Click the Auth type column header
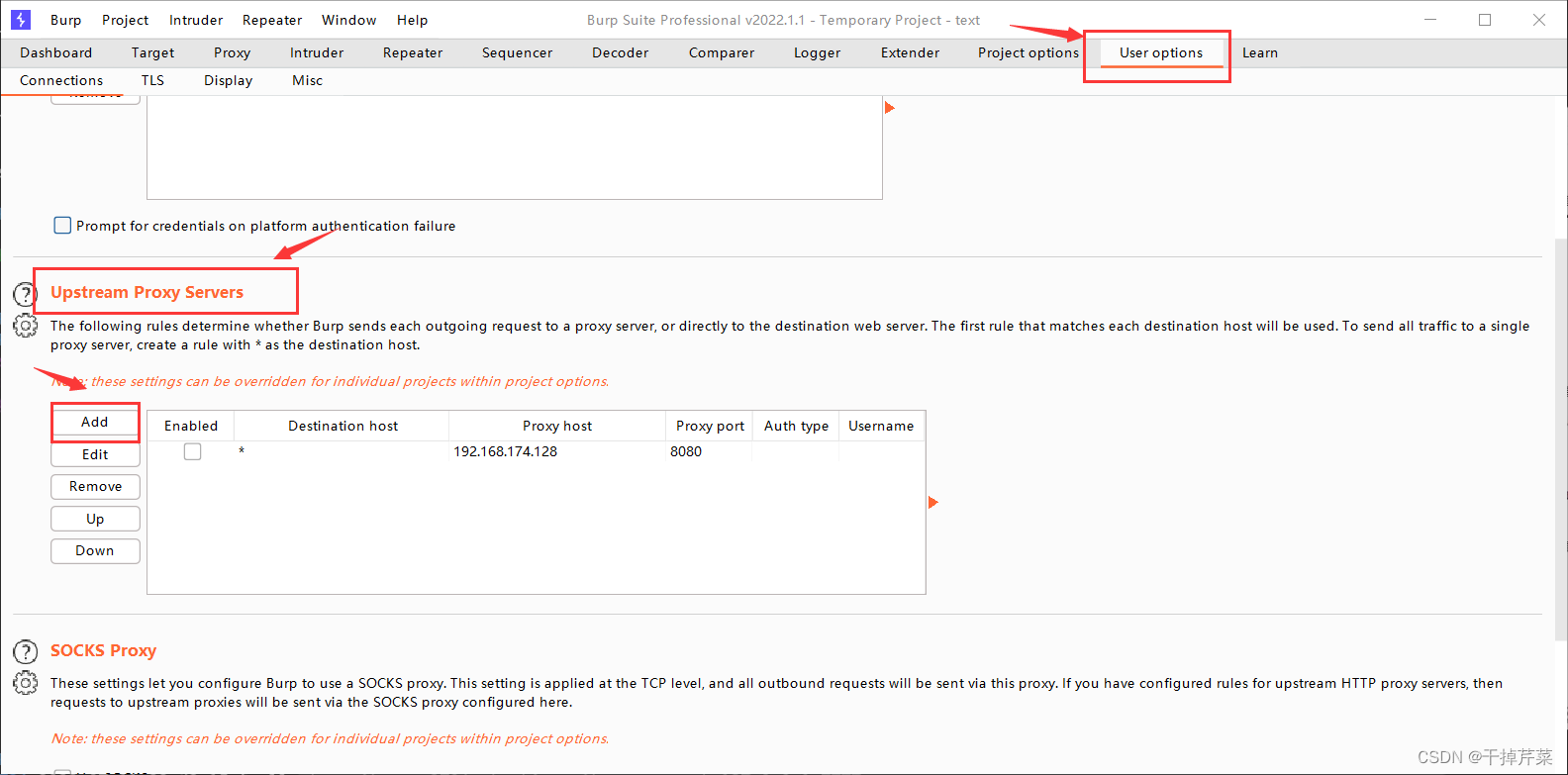 [796, 426]
